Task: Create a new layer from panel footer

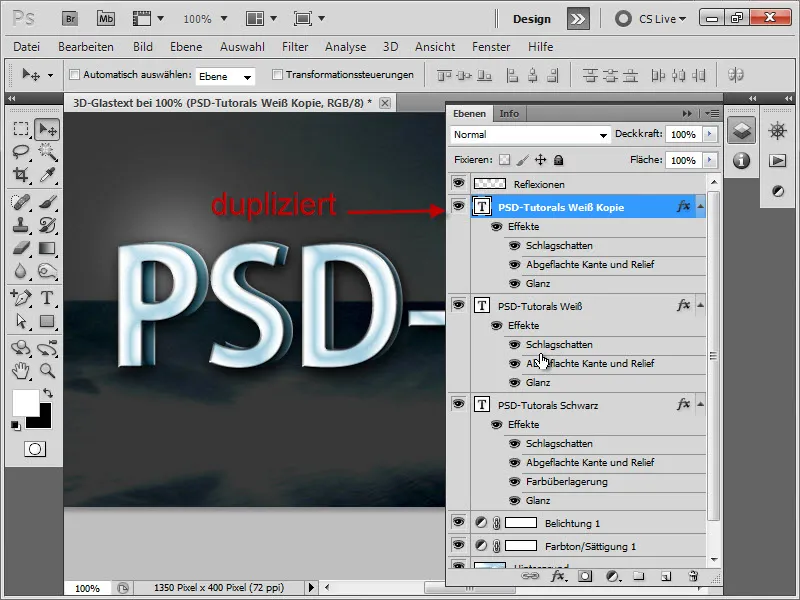Action: coord(666,577)
